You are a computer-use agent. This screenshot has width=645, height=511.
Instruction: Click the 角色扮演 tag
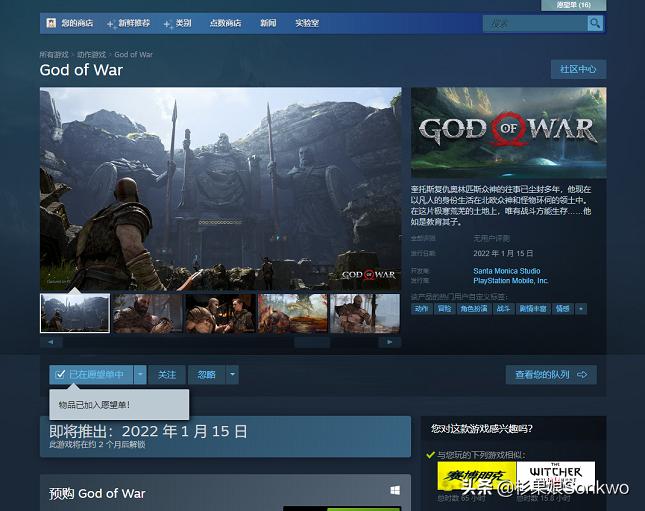click(474, 309)
